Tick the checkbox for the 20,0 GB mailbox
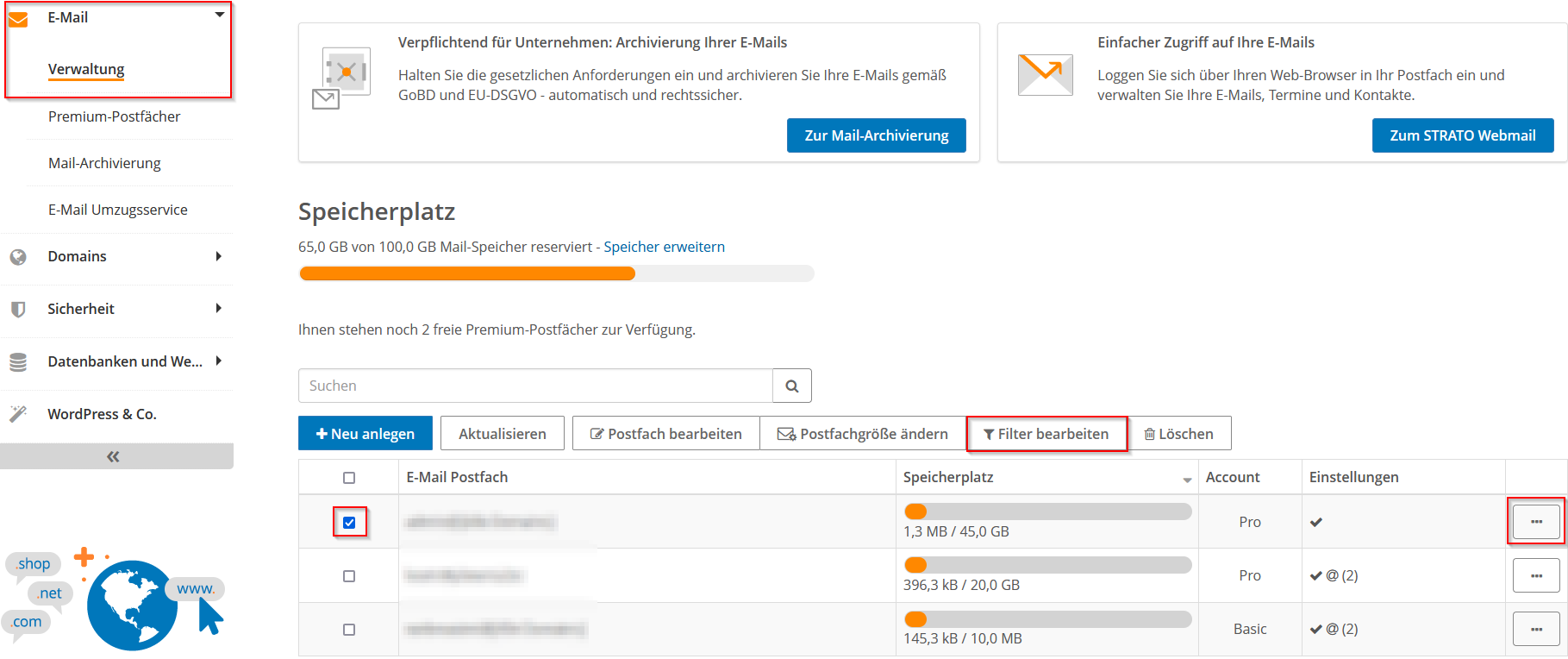Image resolution: width=1568 pixels, height=659 pixels. 349,576
